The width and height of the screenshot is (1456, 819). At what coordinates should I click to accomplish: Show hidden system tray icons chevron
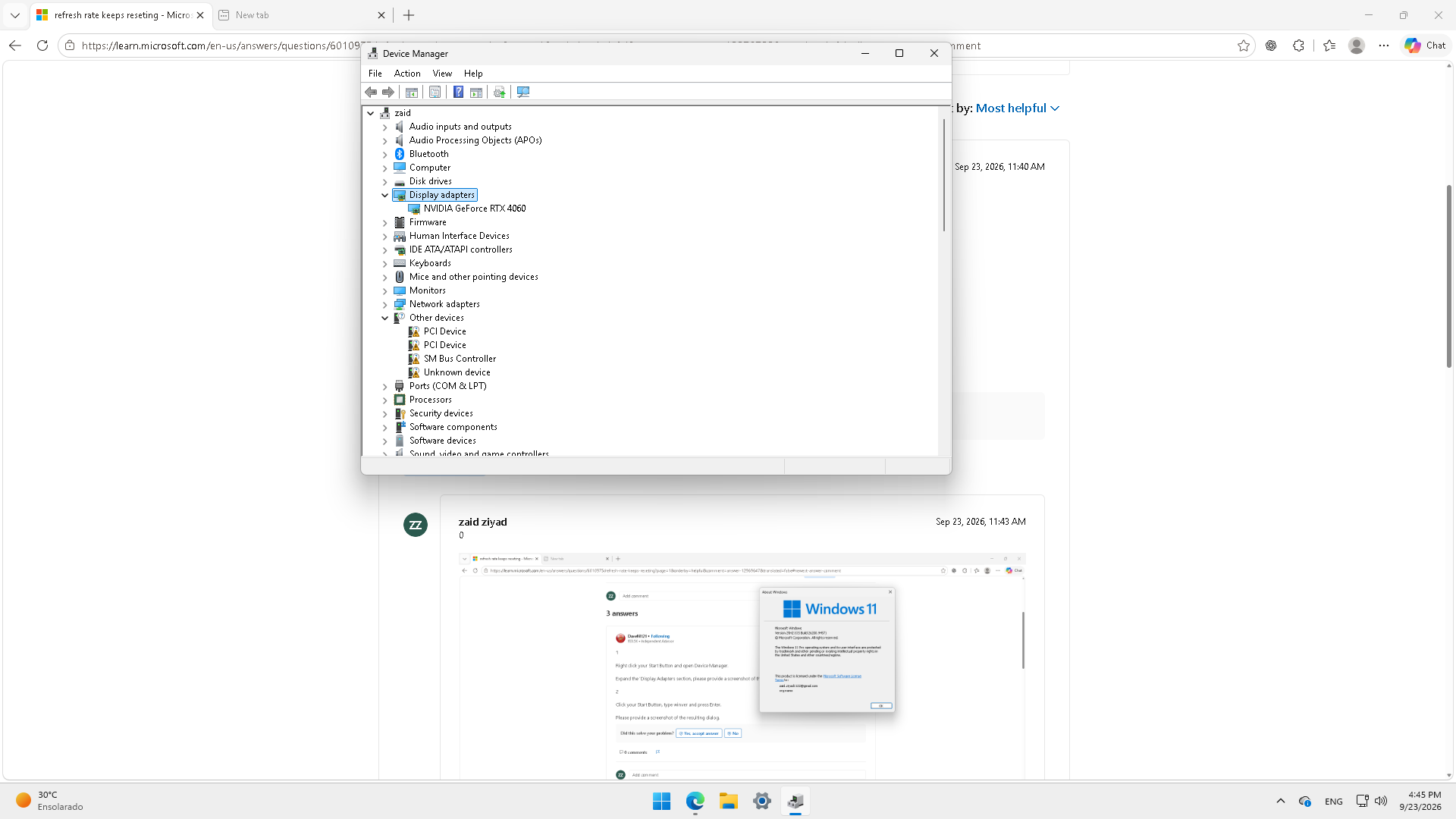(1281, 801)
